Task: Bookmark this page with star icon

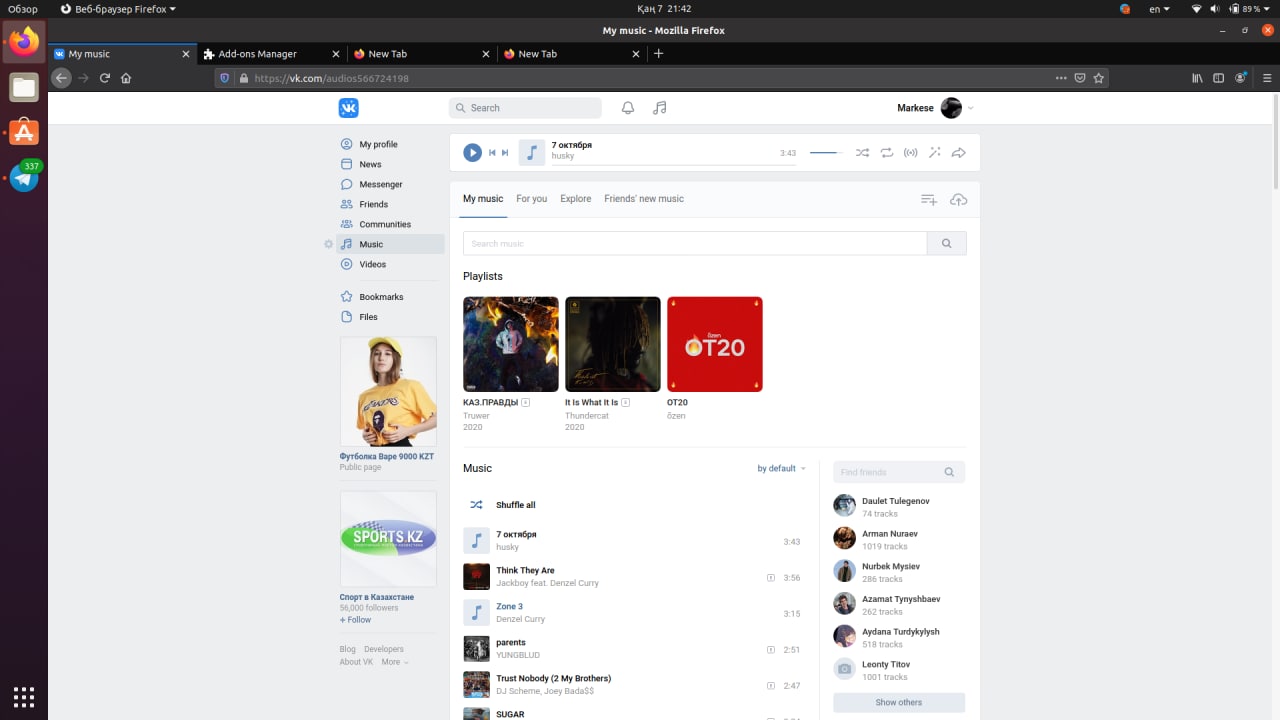Action: 1099,78
